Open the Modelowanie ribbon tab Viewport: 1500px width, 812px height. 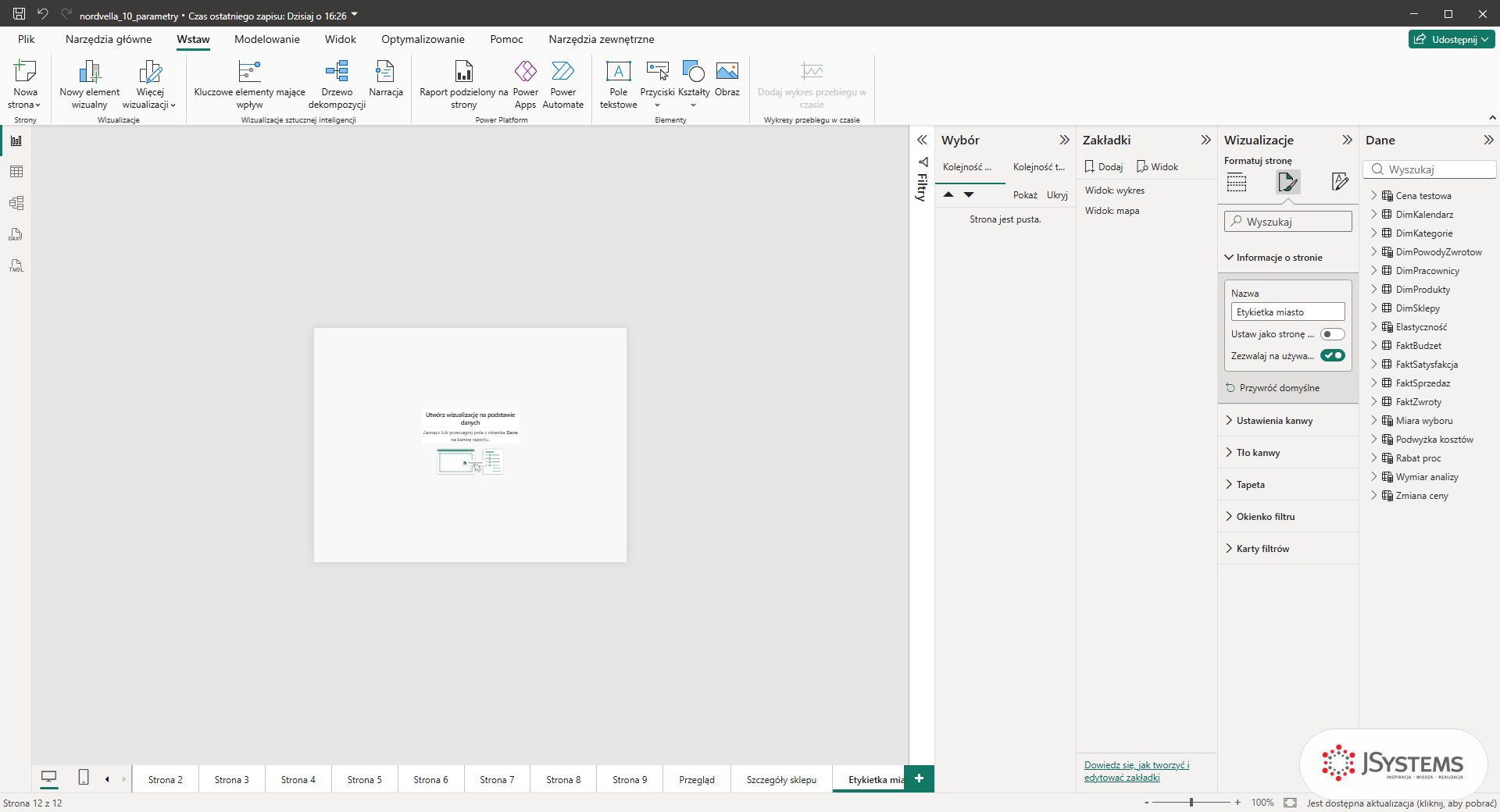pyautogui.click(x=266, y=39)
